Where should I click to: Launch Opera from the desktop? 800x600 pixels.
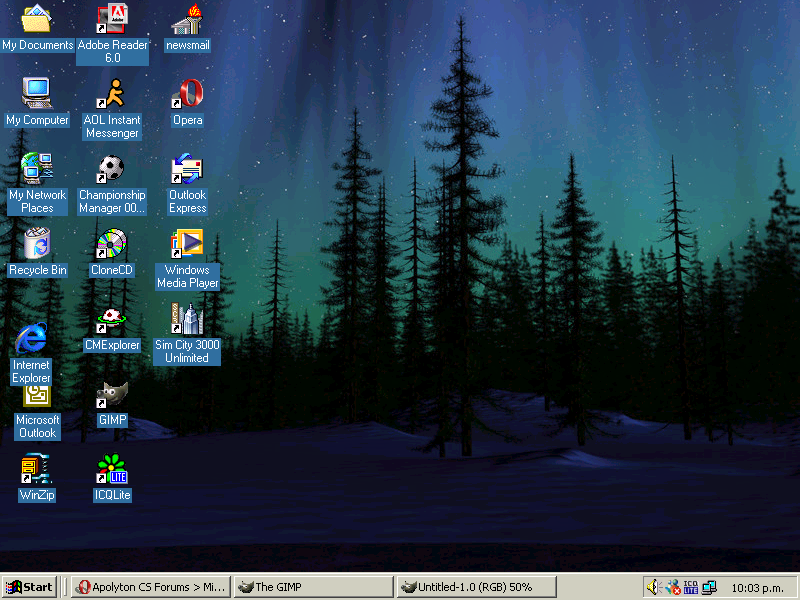pyautogui.click(x=187, y=95)
